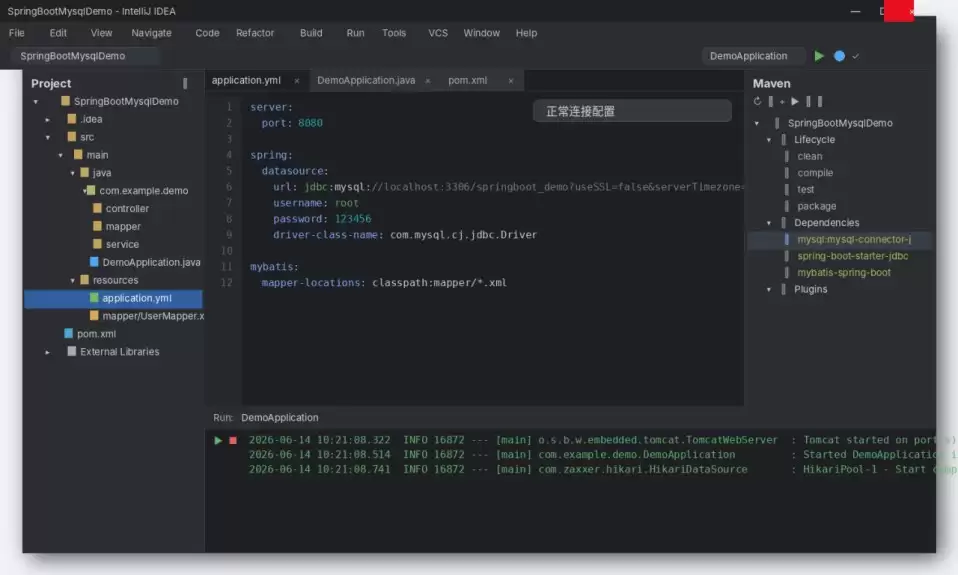Expand External Libraries node

pyautogui.click(x=48, y=352)
